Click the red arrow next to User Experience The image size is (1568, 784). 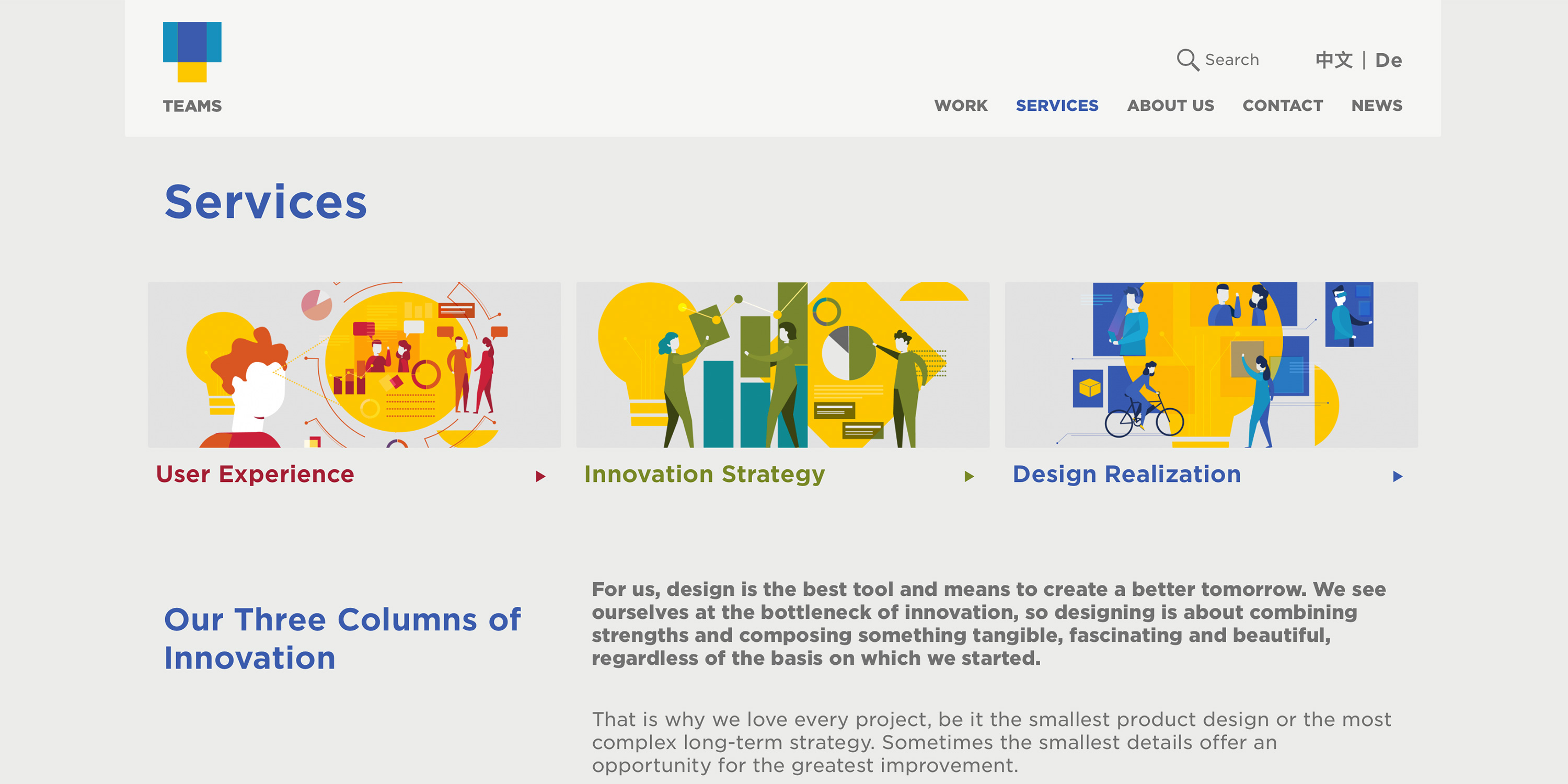click(540, 476)
